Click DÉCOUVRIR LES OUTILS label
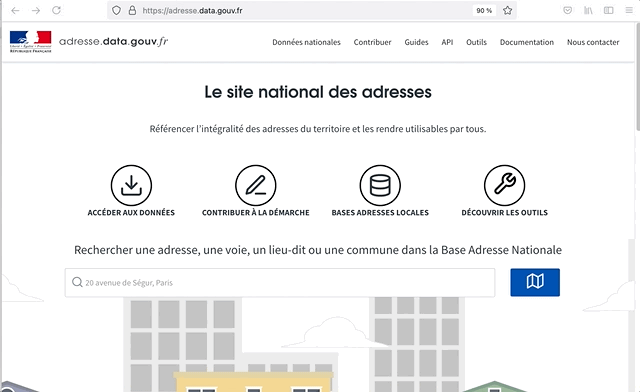Image resolution: width=640 pixels, height=392 pixels. tap(504, 213)
